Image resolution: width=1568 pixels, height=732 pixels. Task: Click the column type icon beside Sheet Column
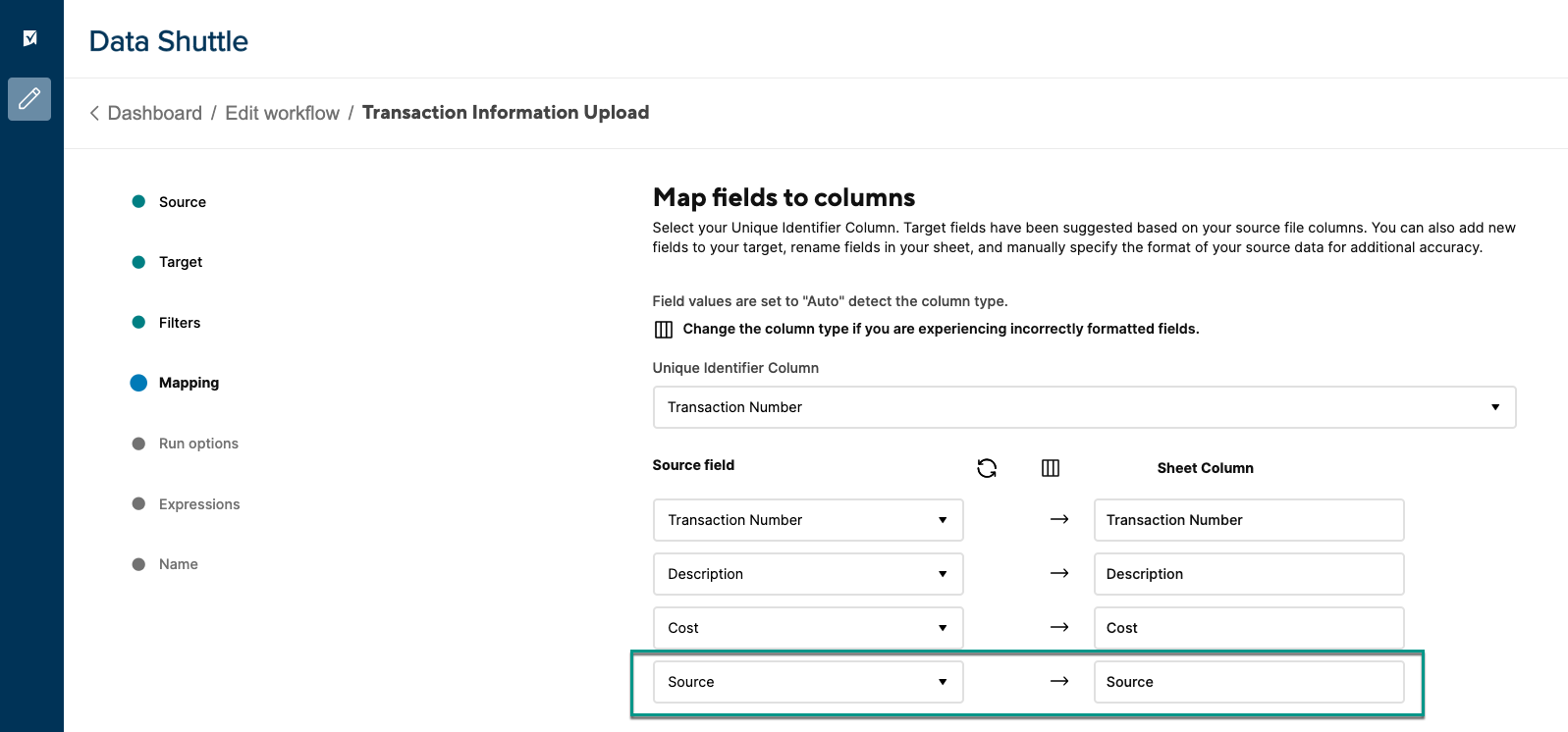[1051, 468]
